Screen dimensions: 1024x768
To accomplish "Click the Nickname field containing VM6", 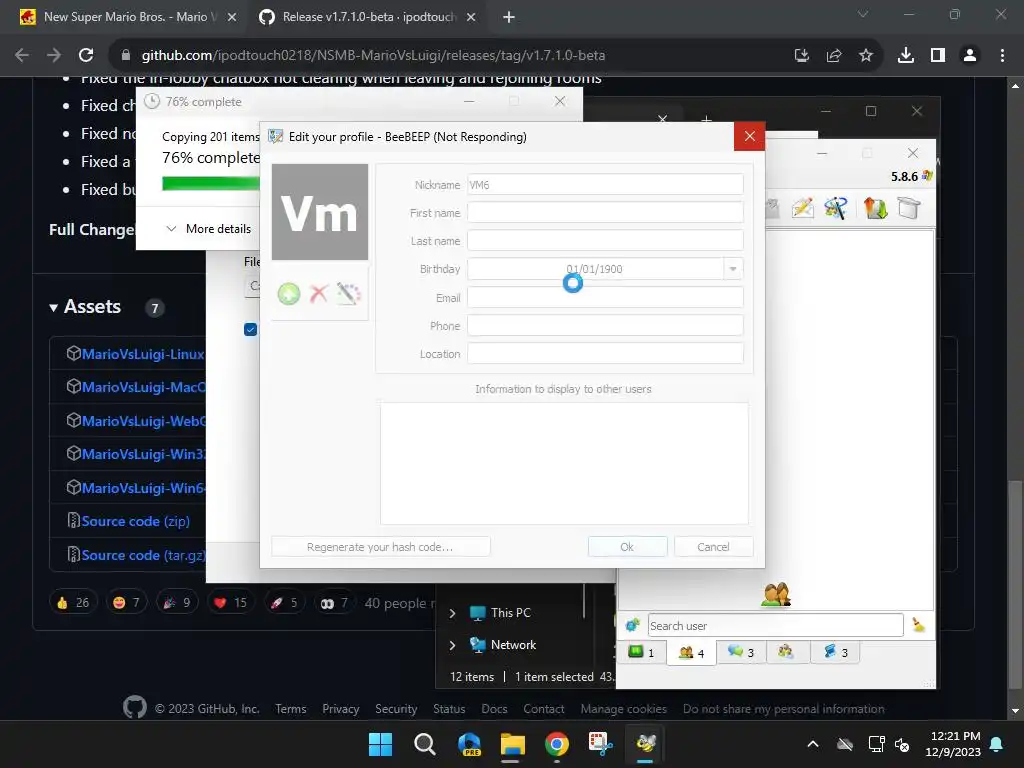I will click(605, 185).
